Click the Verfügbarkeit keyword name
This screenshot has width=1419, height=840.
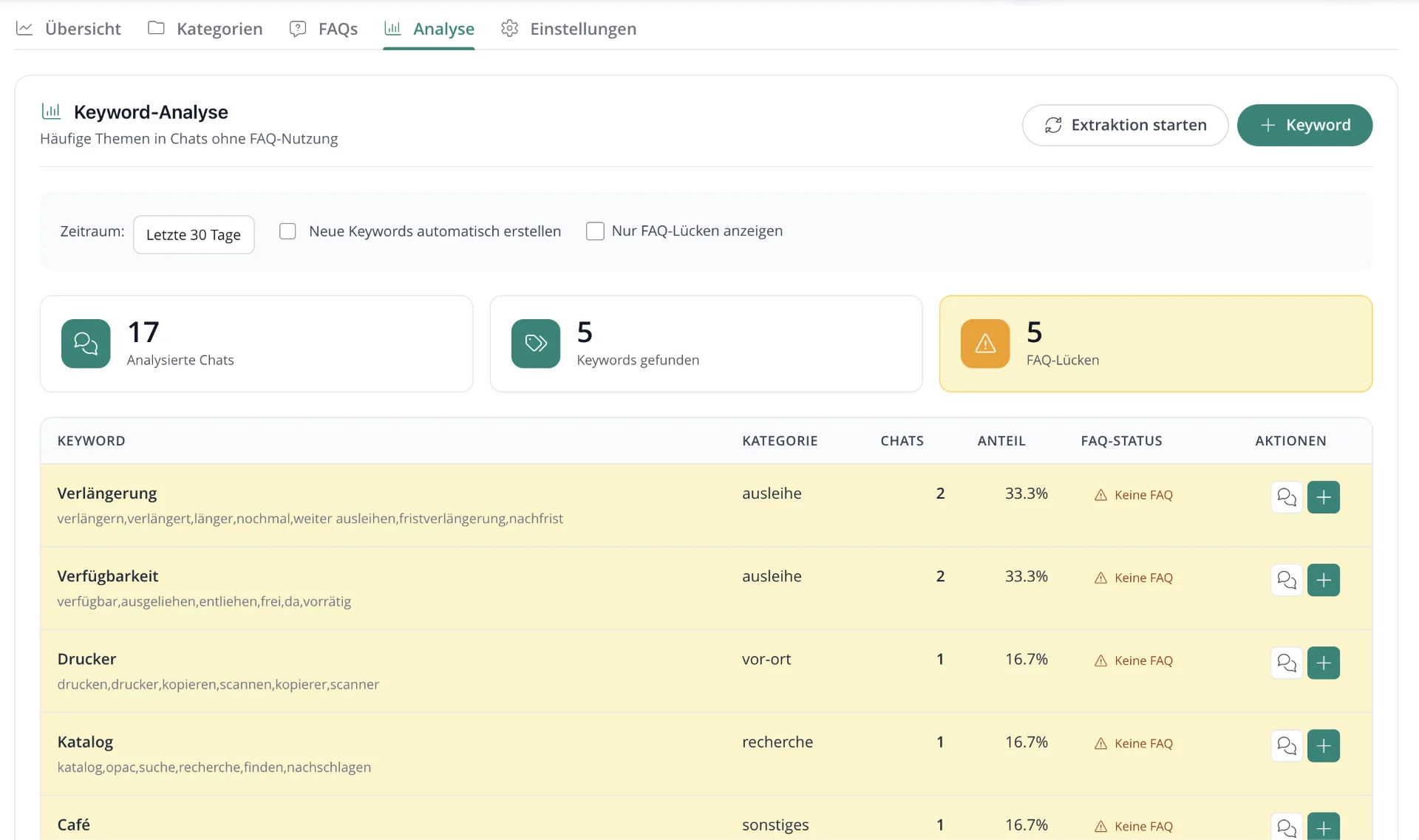tap(108, 576)
